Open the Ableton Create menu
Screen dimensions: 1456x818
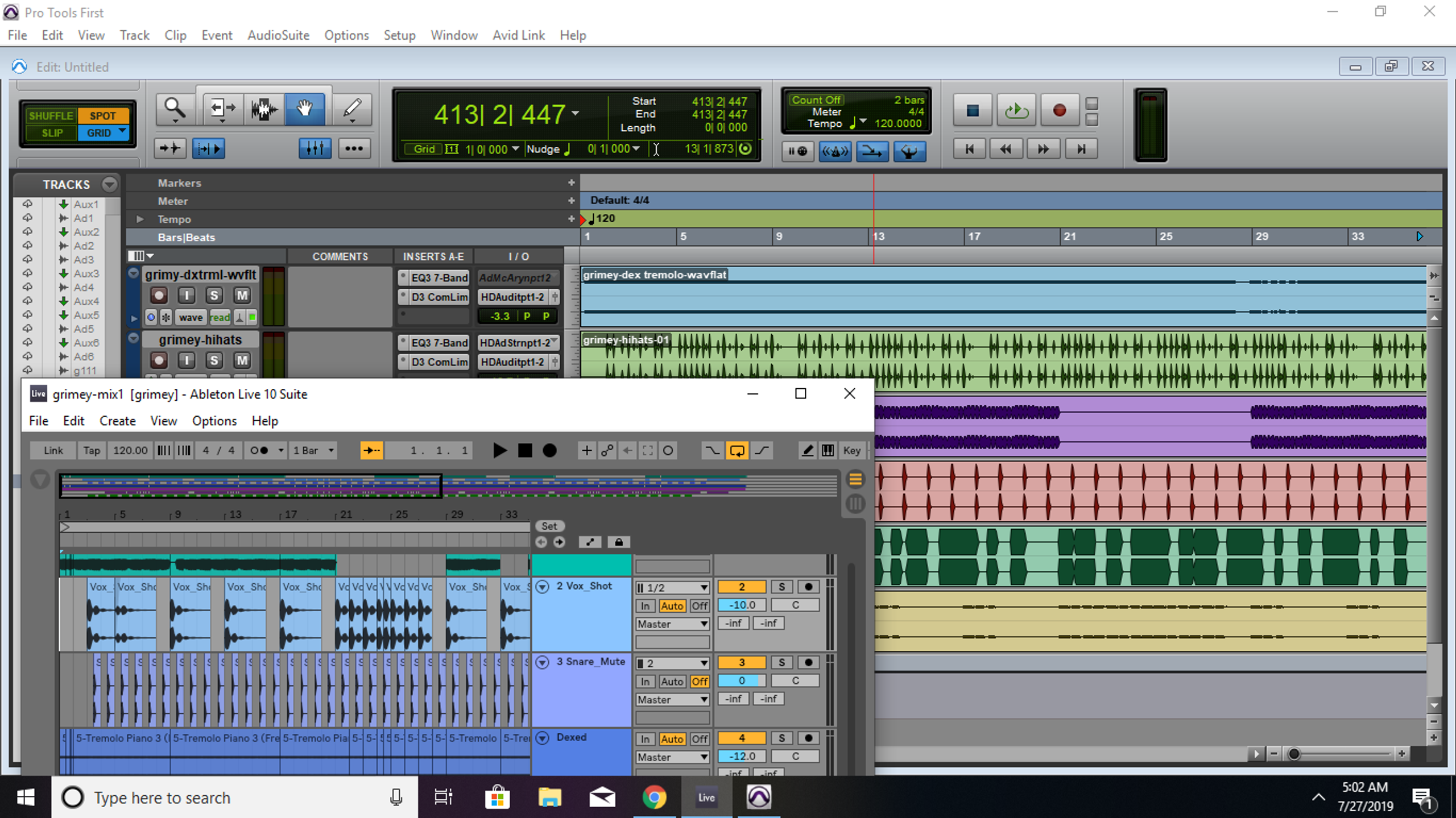pyautogui.click(x=117, y=421)
